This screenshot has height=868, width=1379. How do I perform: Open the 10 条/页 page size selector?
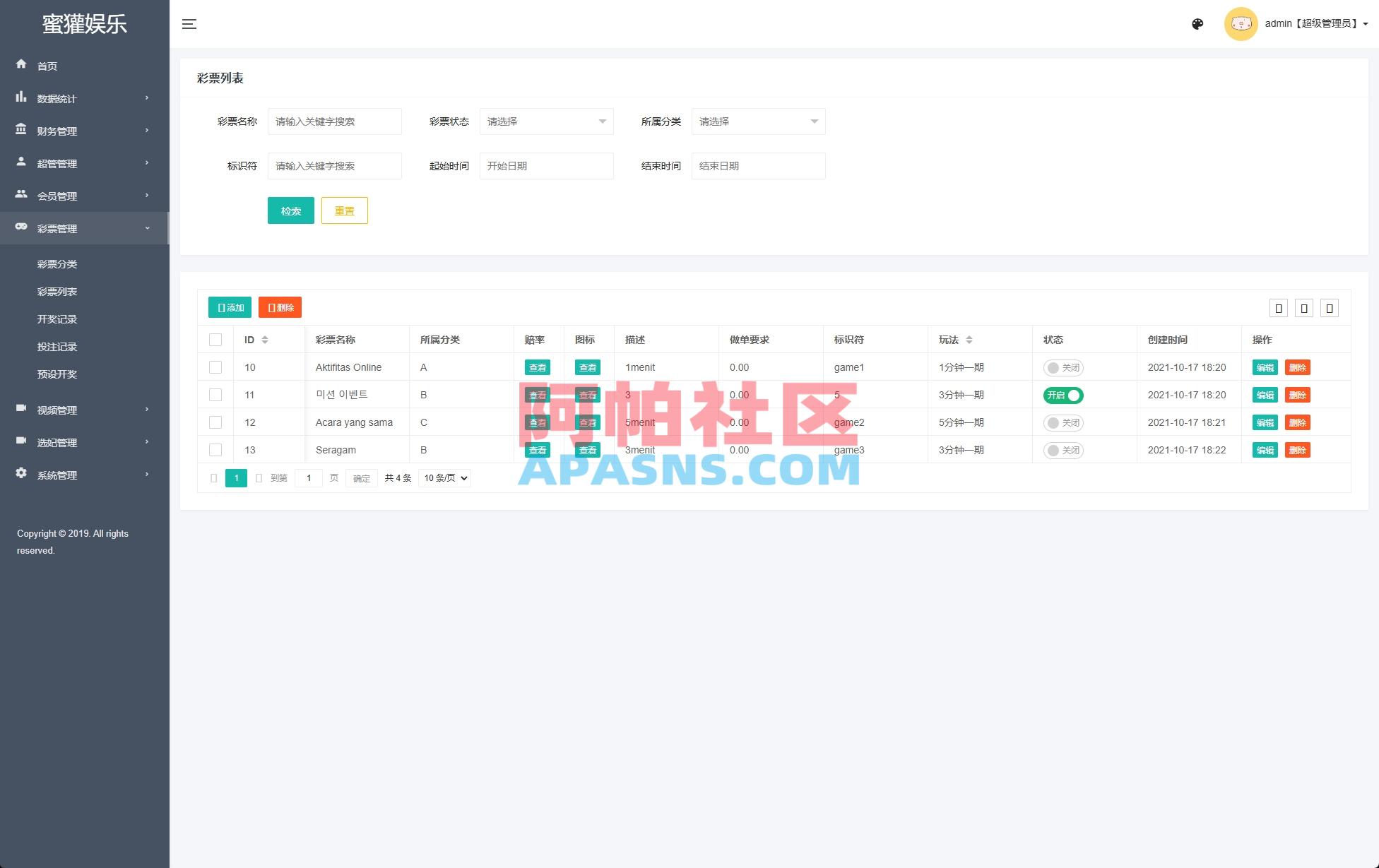(x=444, y=477)
